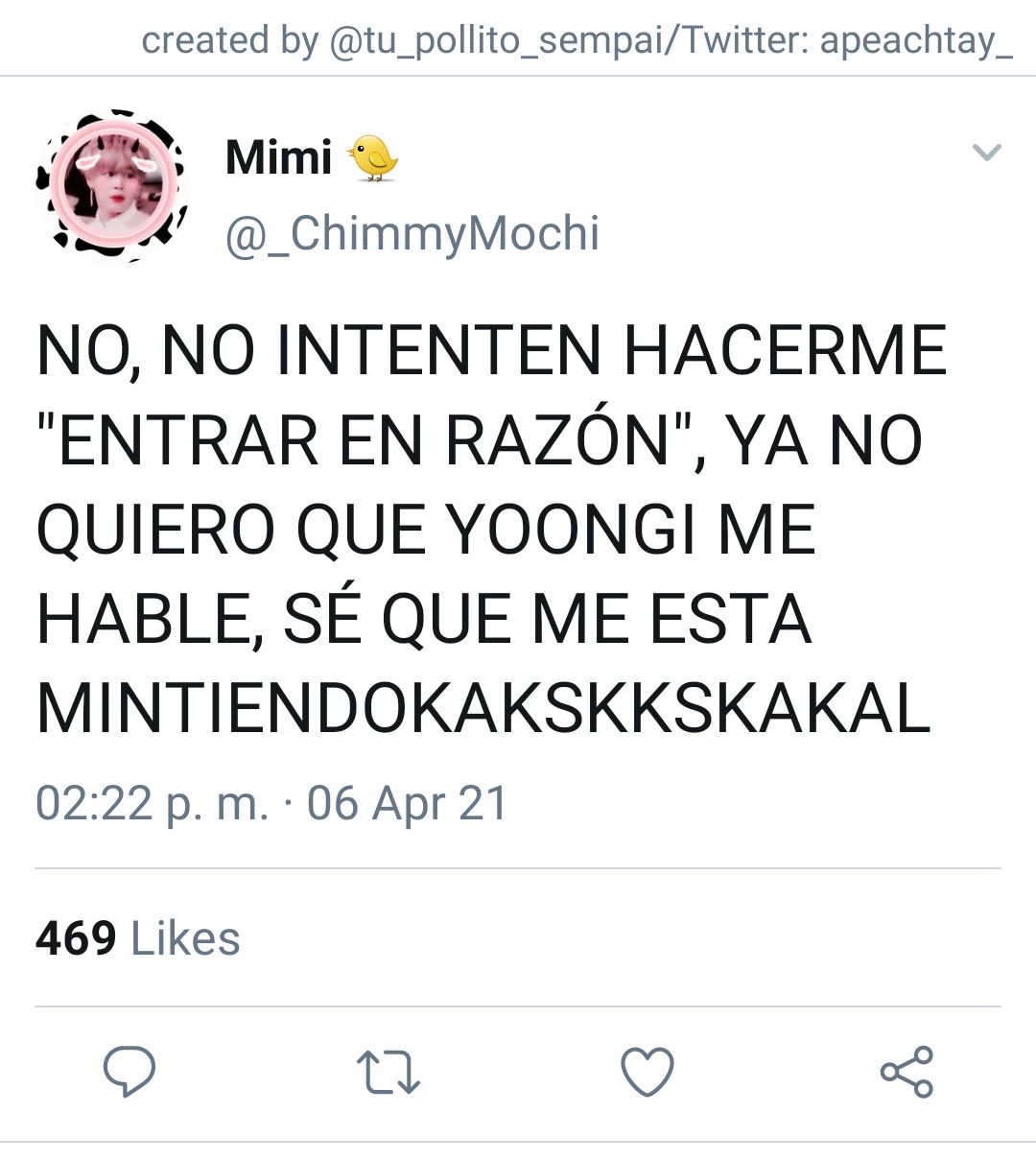Tap the reply speech bubble icon

pyautogui.click(x=129, y=1072)
